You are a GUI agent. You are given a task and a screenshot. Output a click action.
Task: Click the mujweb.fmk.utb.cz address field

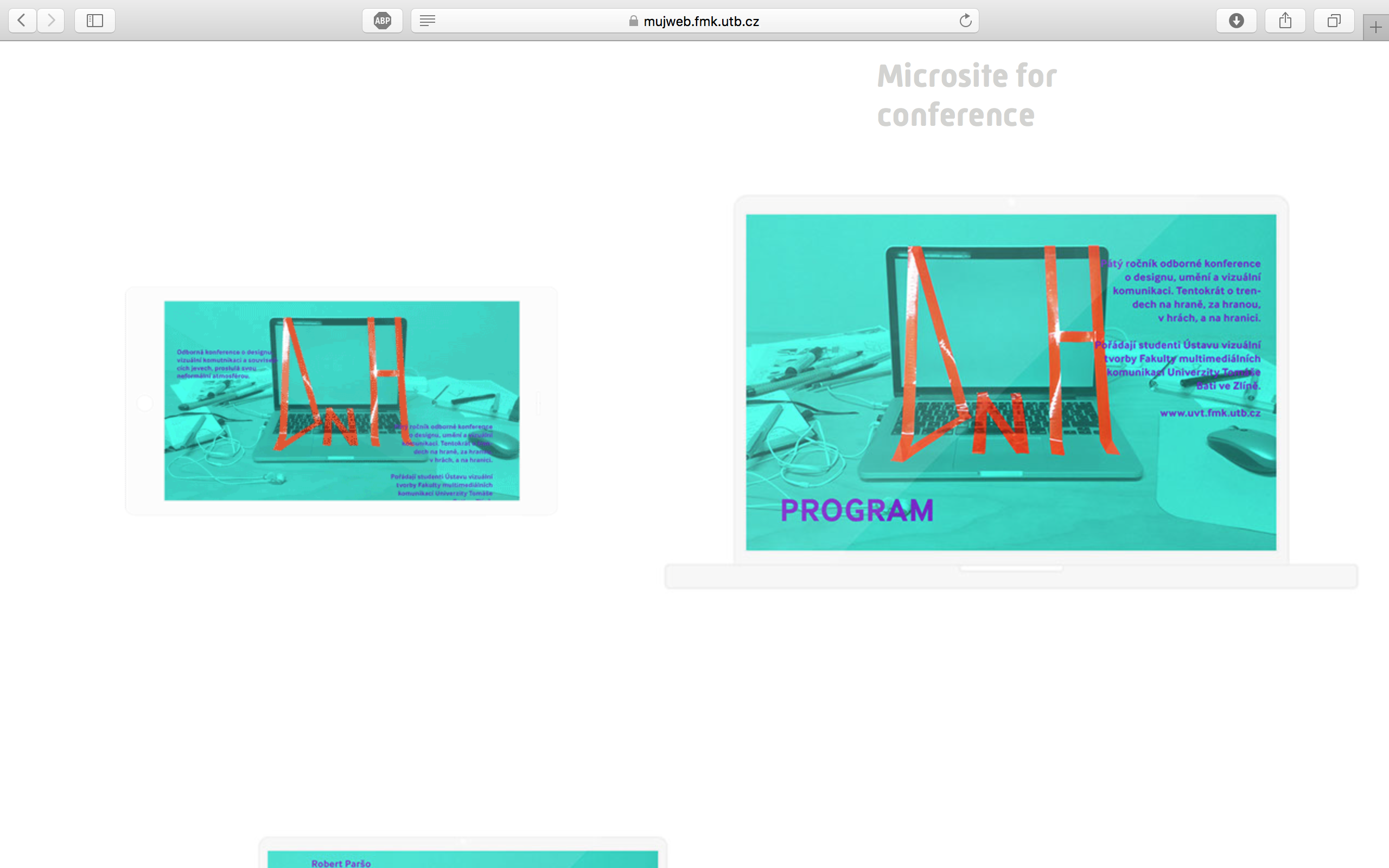pyautogui.click(x=701, y=21)
